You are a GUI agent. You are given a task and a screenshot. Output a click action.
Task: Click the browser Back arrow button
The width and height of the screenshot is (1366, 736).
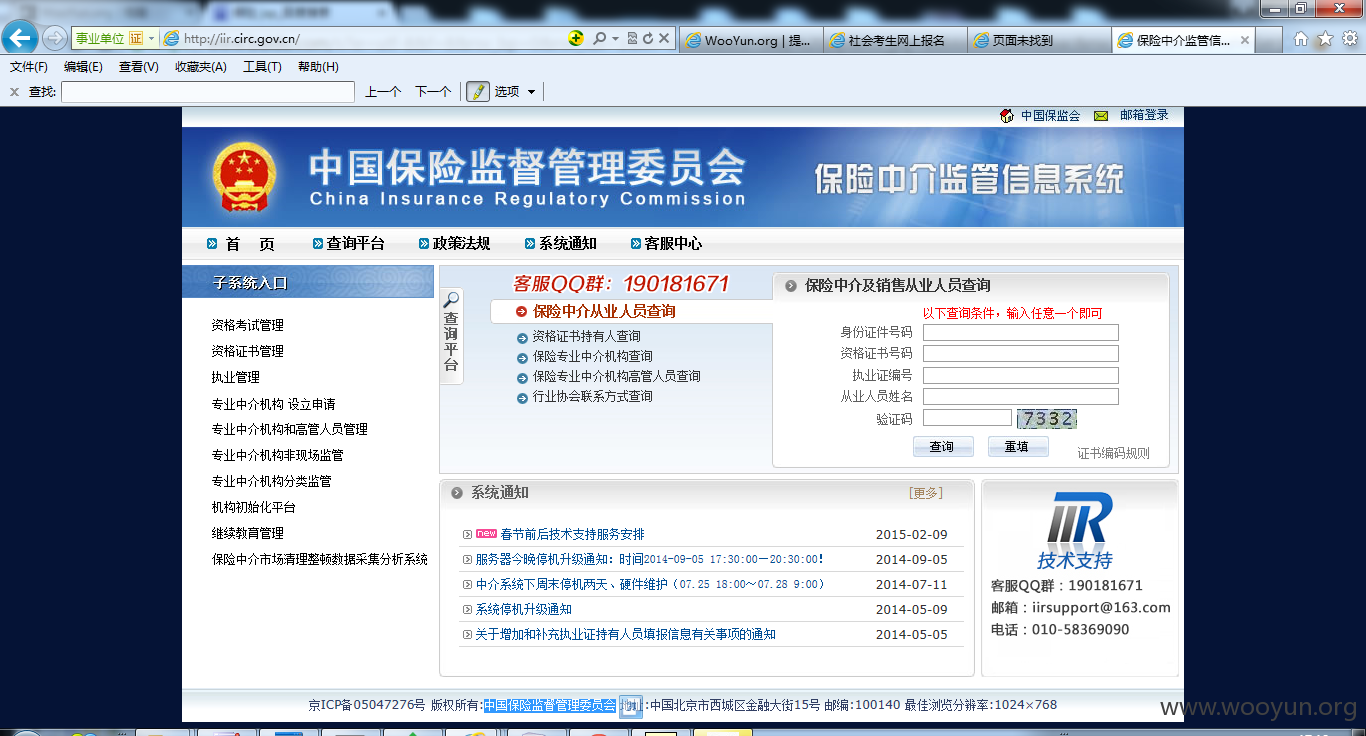coord(20,38)
